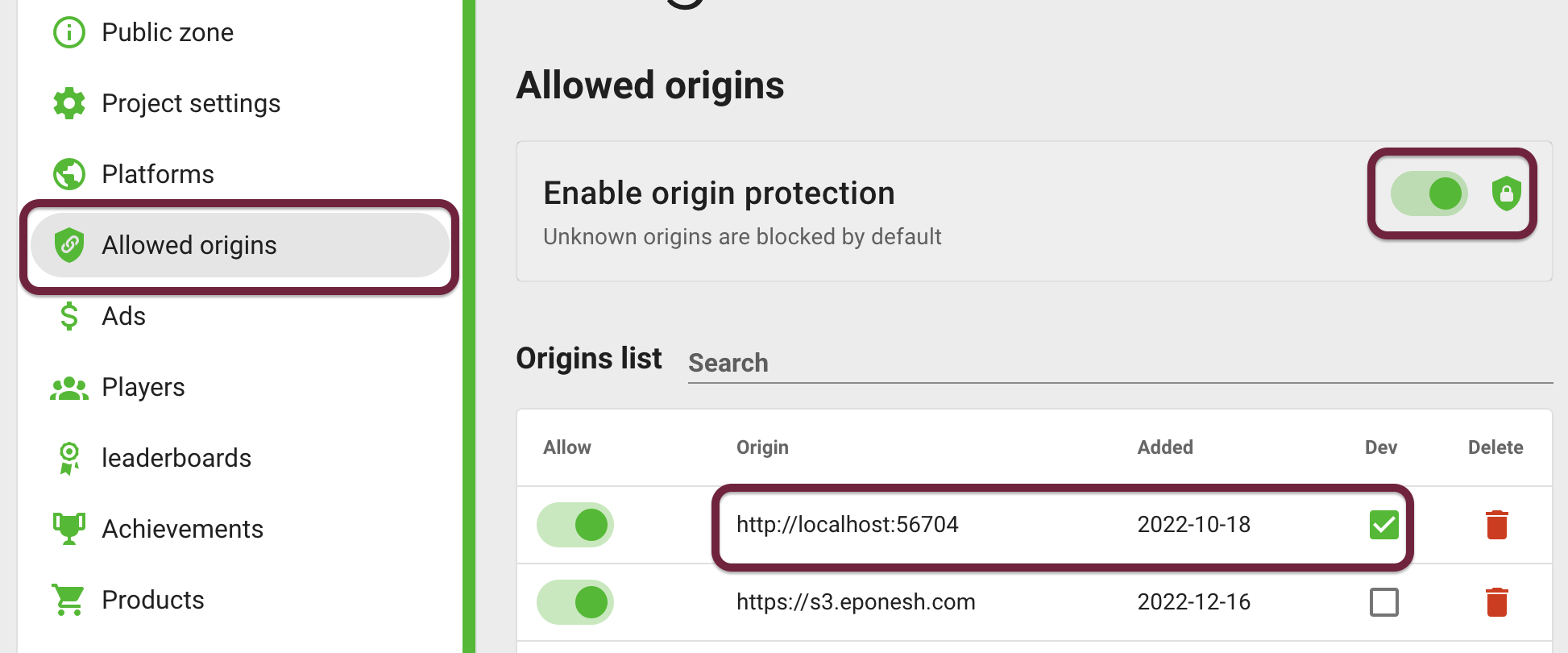The image size is (1568, 653).
Task: Click the Platforms globe icon
Action: (69, 174)
